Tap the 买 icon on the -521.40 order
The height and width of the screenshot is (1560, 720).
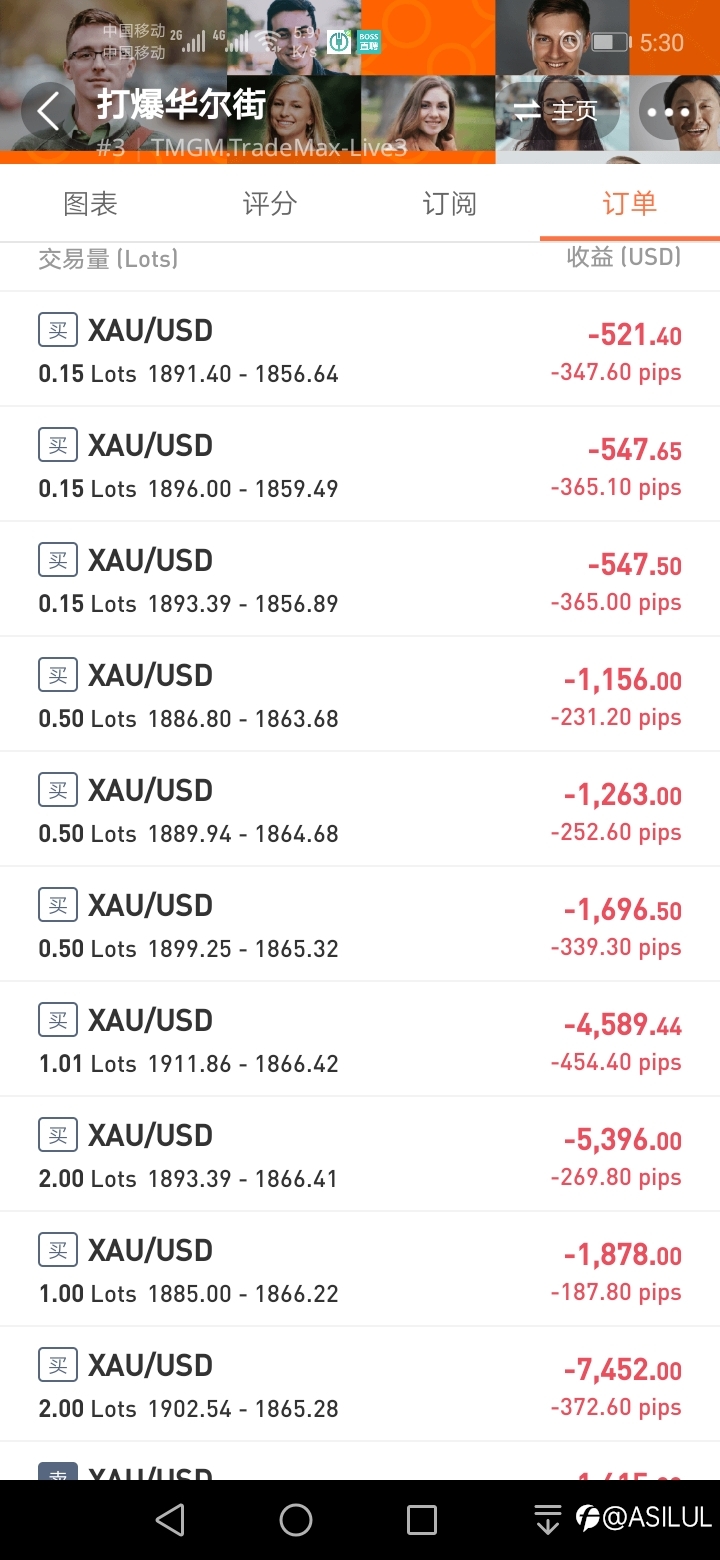tap(58, 329)
